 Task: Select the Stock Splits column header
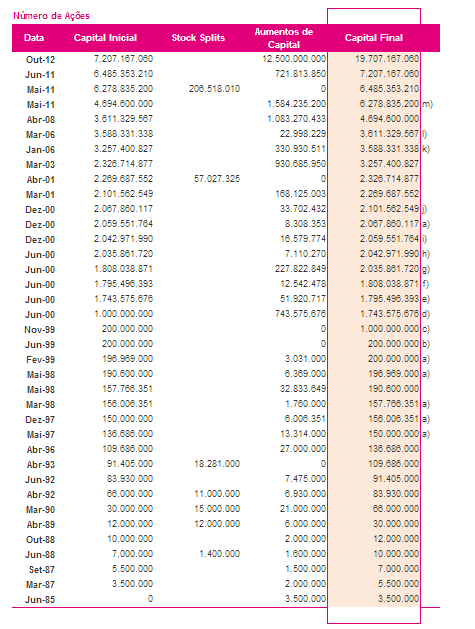point(198,38)
